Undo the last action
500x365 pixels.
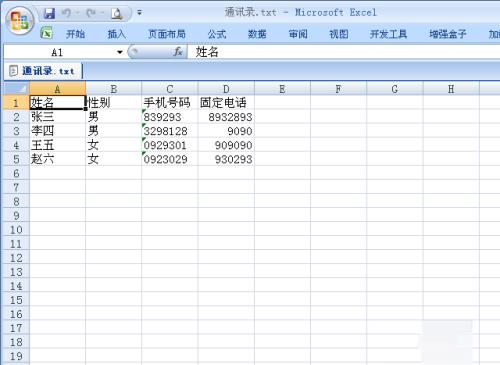pyautogui.click(x=66, y=13)
